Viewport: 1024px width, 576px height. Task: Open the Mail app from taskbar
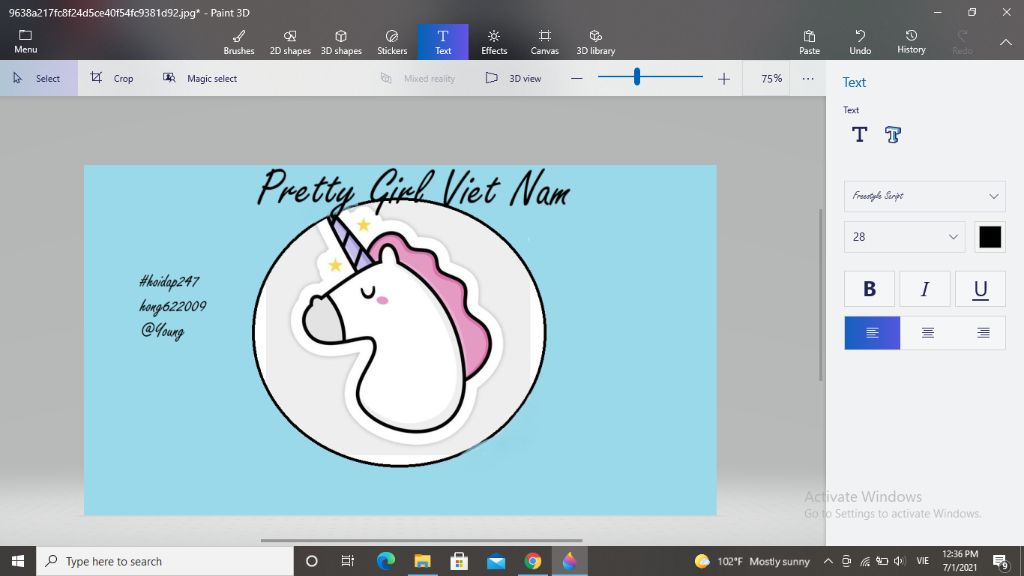[496, 561]
